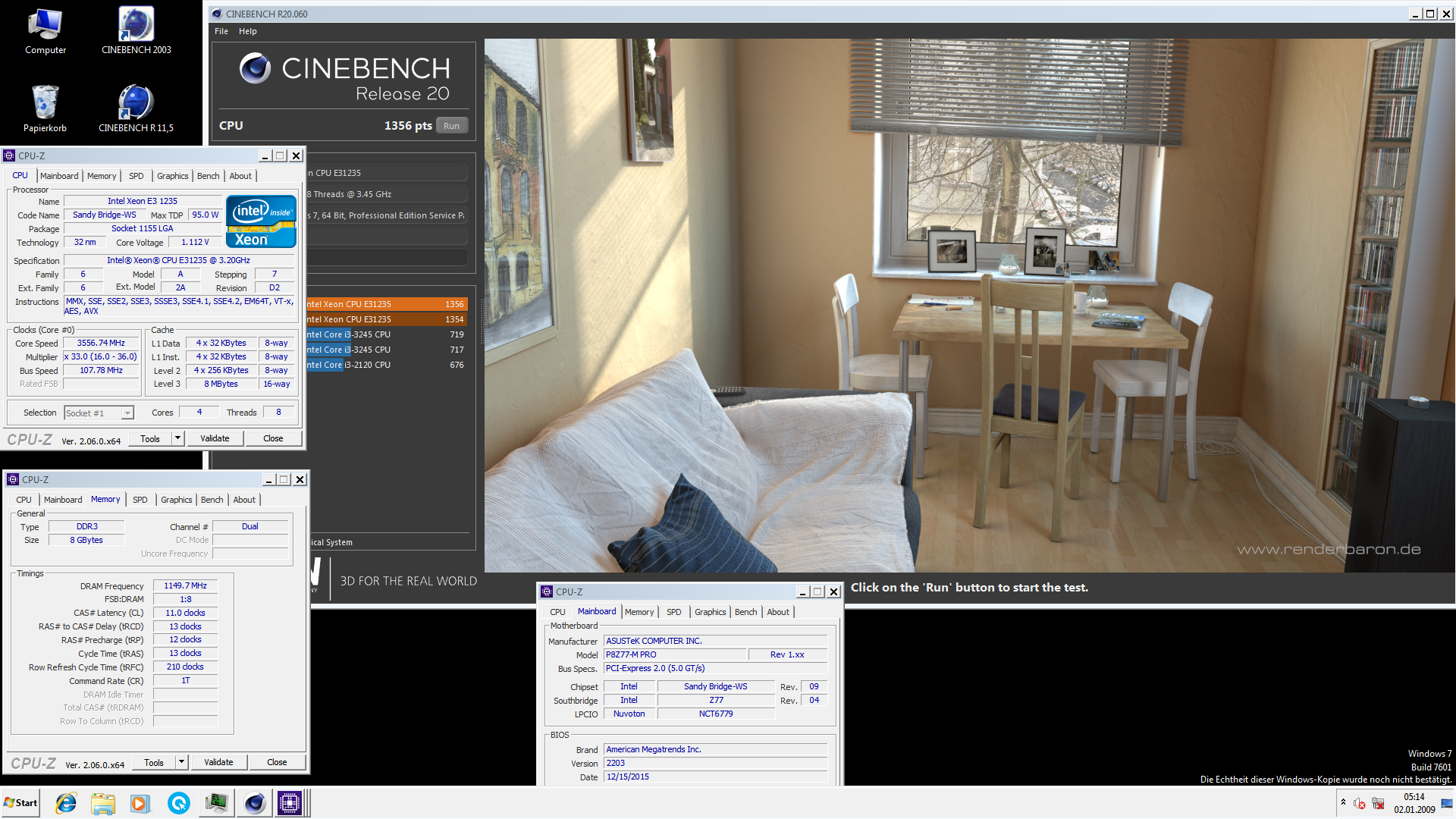Select the 1354 ranking row Xeon E31235

(386, 319)
